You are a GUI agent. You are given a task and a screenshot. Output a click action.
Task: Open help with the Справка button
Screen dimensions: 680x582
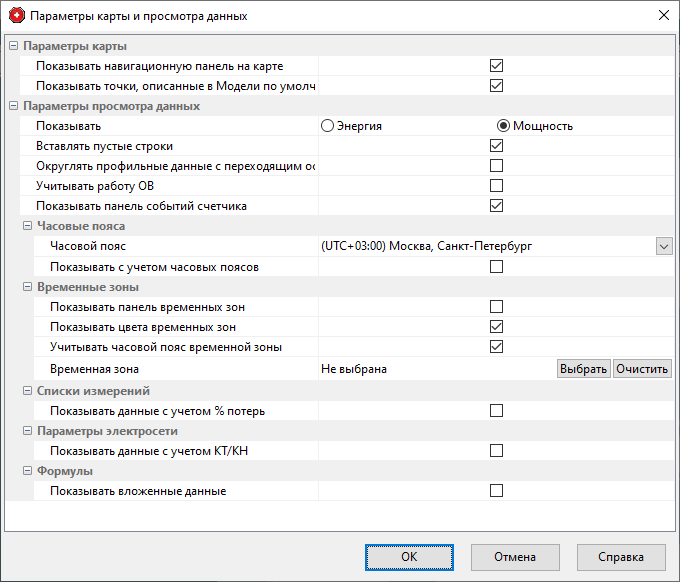pos(621,557)
